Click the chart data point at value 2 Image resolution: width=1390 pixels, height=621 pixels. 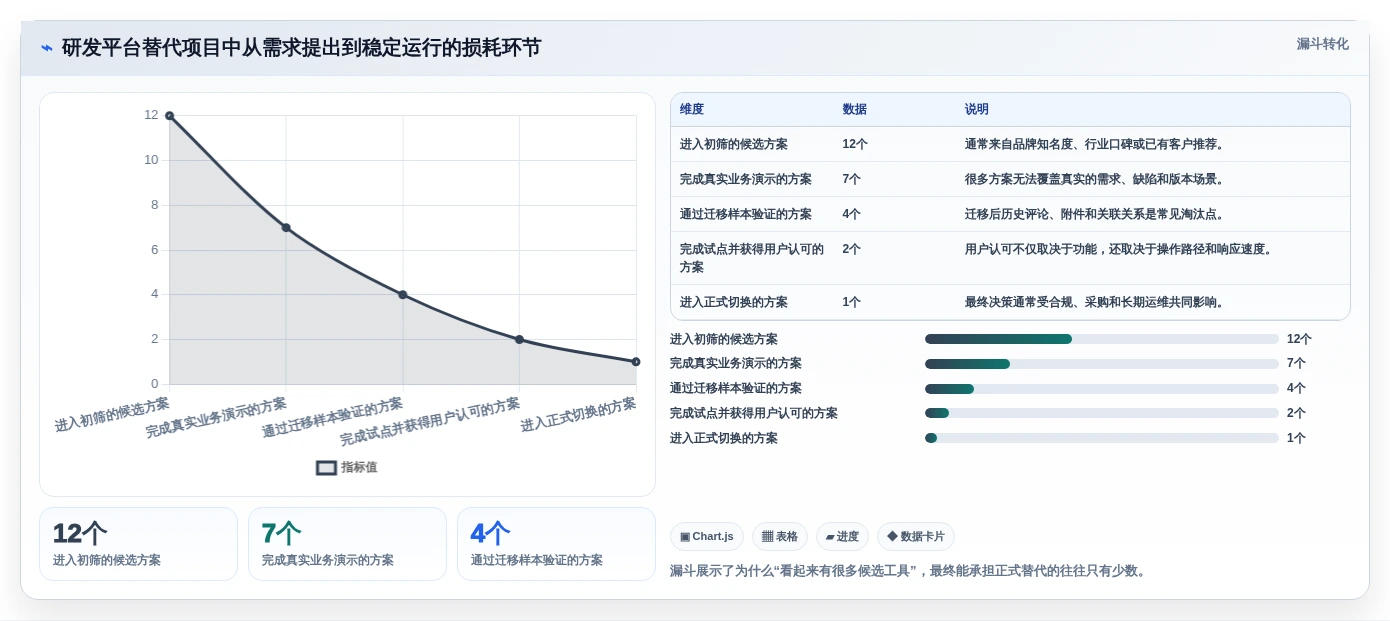[519, 339]
